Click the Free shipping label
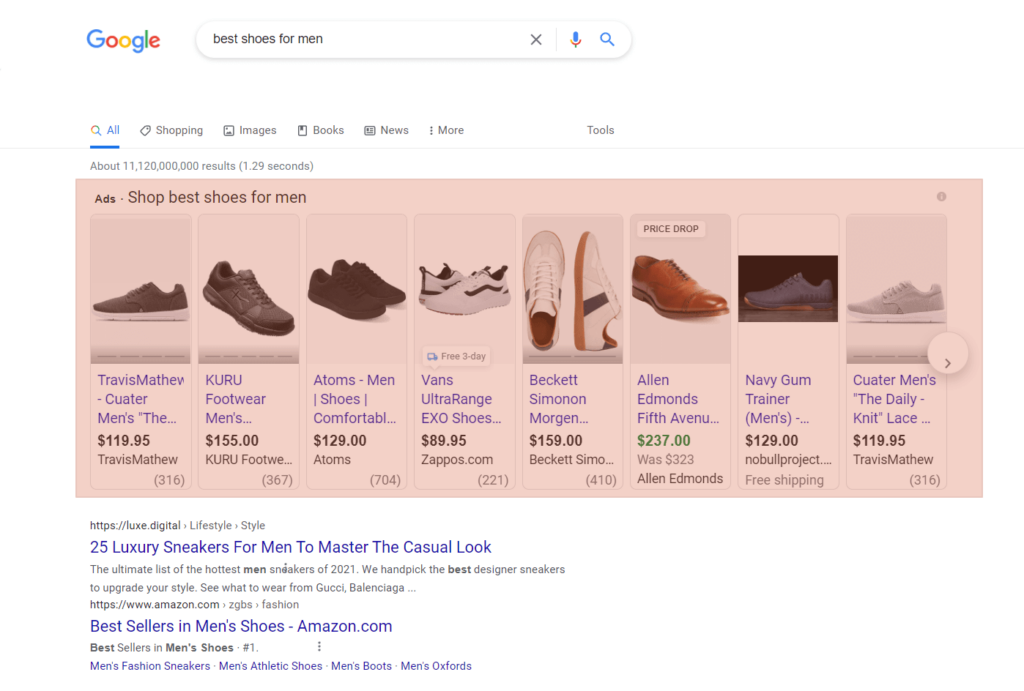 (x=784, y=480)
